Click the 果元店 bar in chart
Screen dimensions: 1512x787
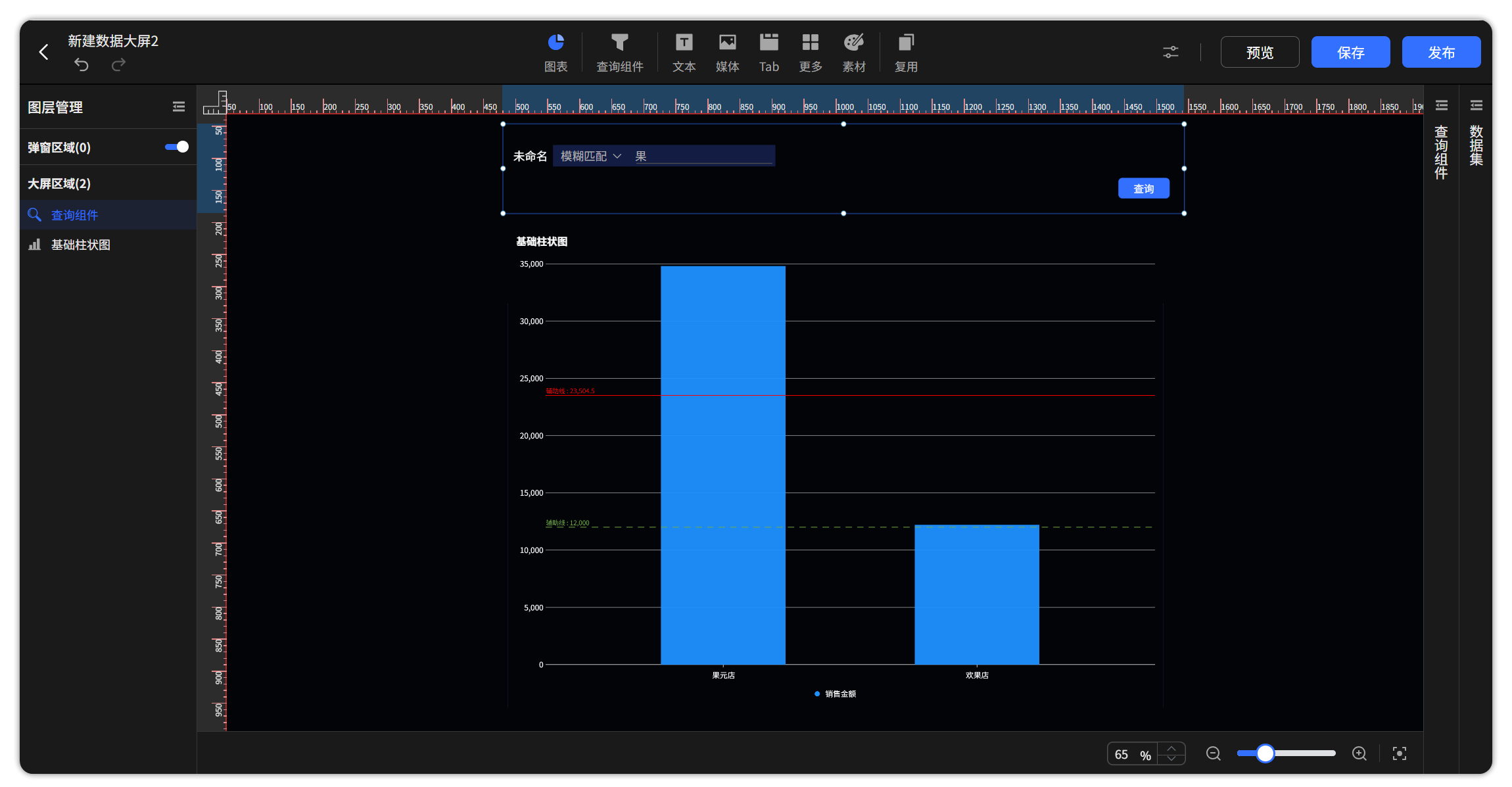point(722,465)
